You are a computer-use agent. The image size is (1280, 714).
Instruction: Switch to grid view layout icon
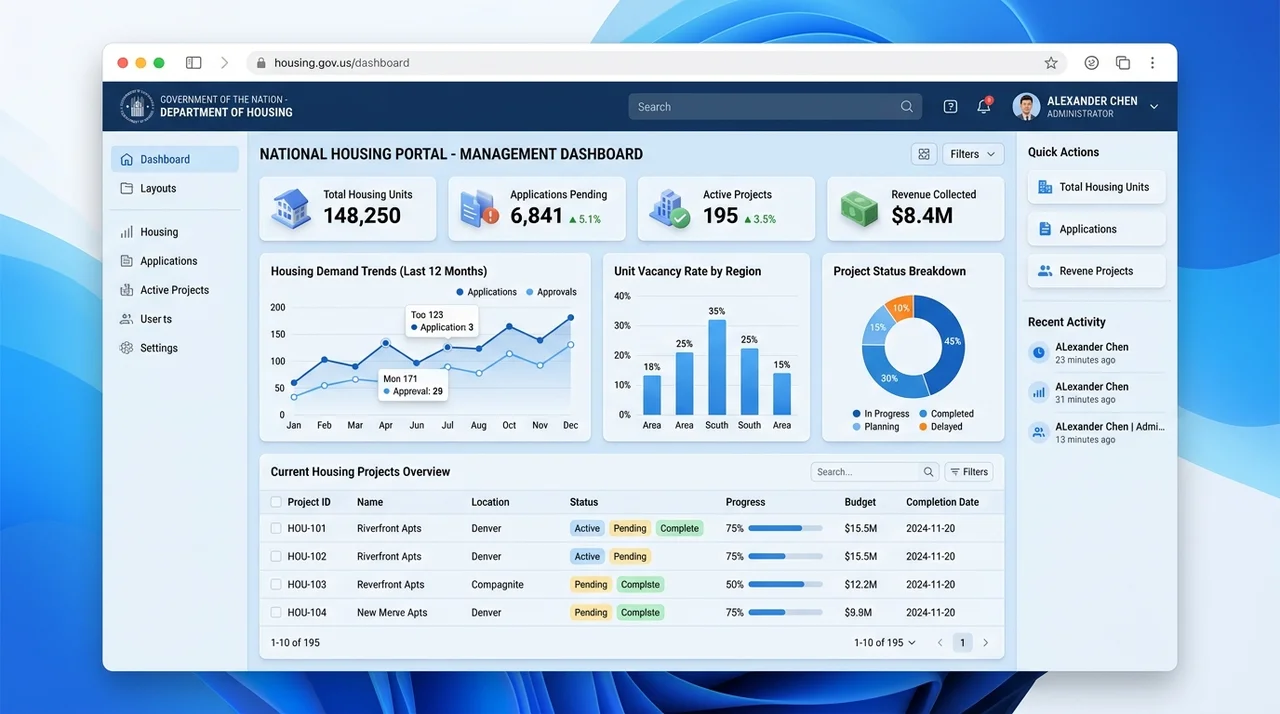924,154
